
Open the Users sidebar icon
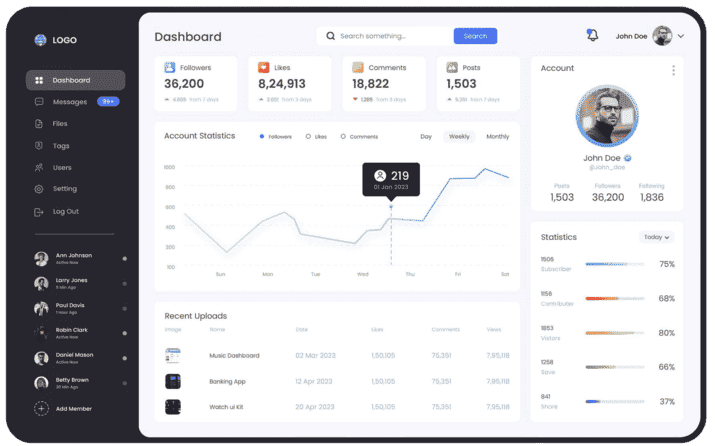tap(39, 168)
